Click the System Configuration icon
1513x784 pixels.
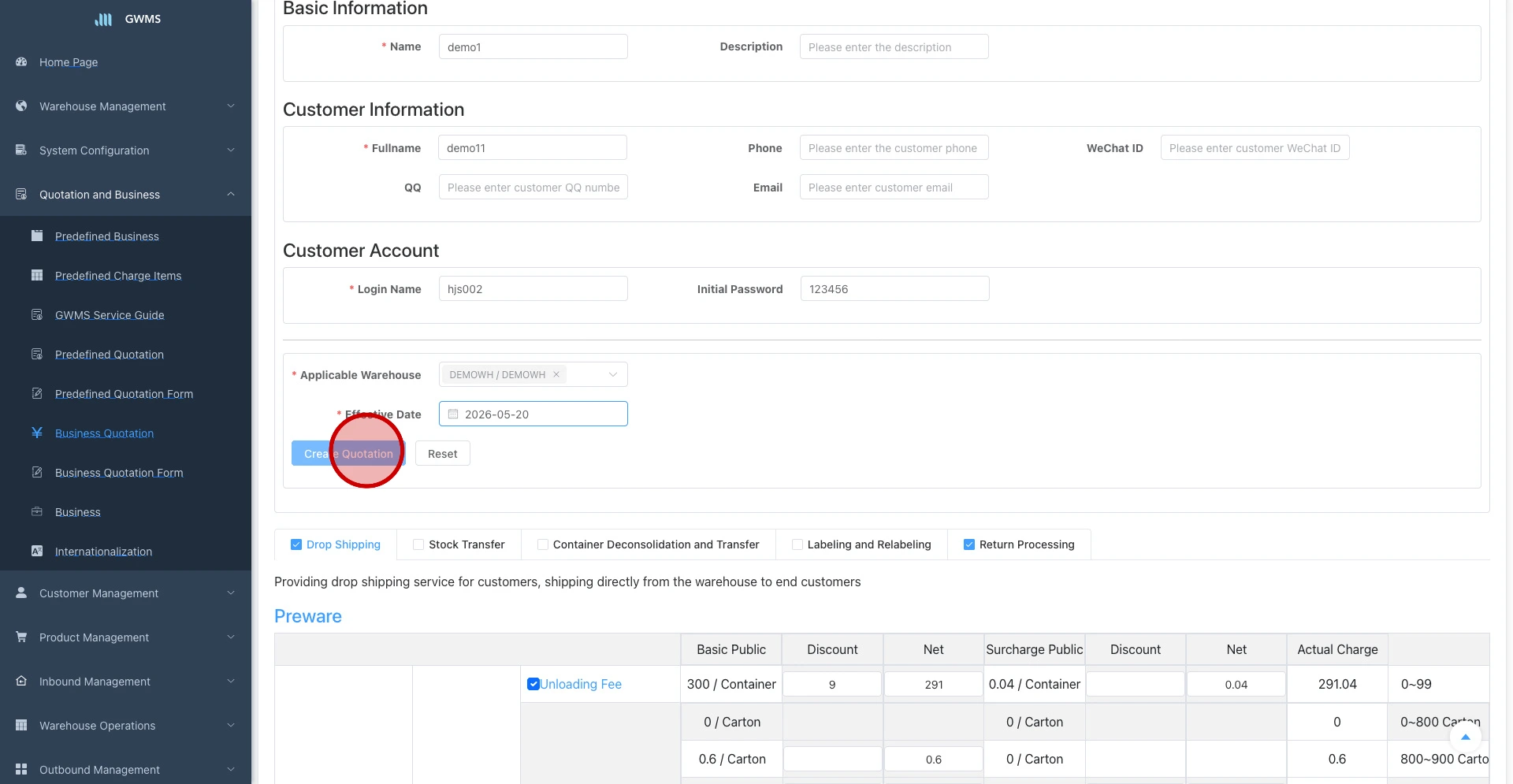click(x=21, y=150)
